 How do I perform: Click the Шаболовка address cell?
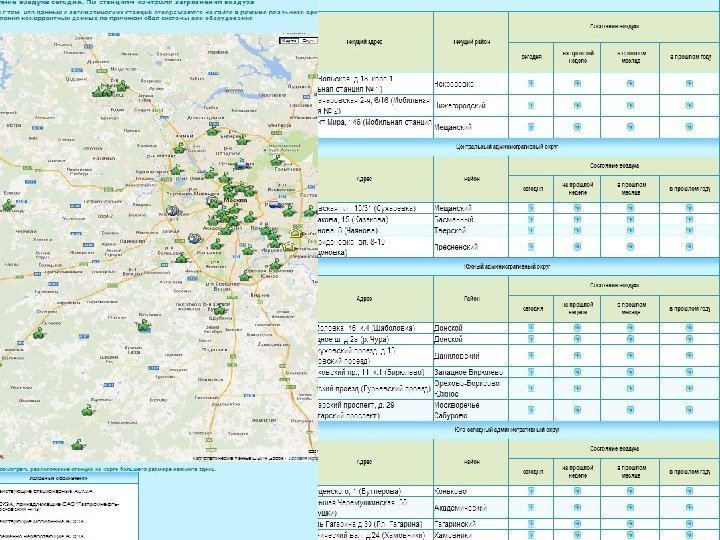pyautogui.click(x=375, y=328)
